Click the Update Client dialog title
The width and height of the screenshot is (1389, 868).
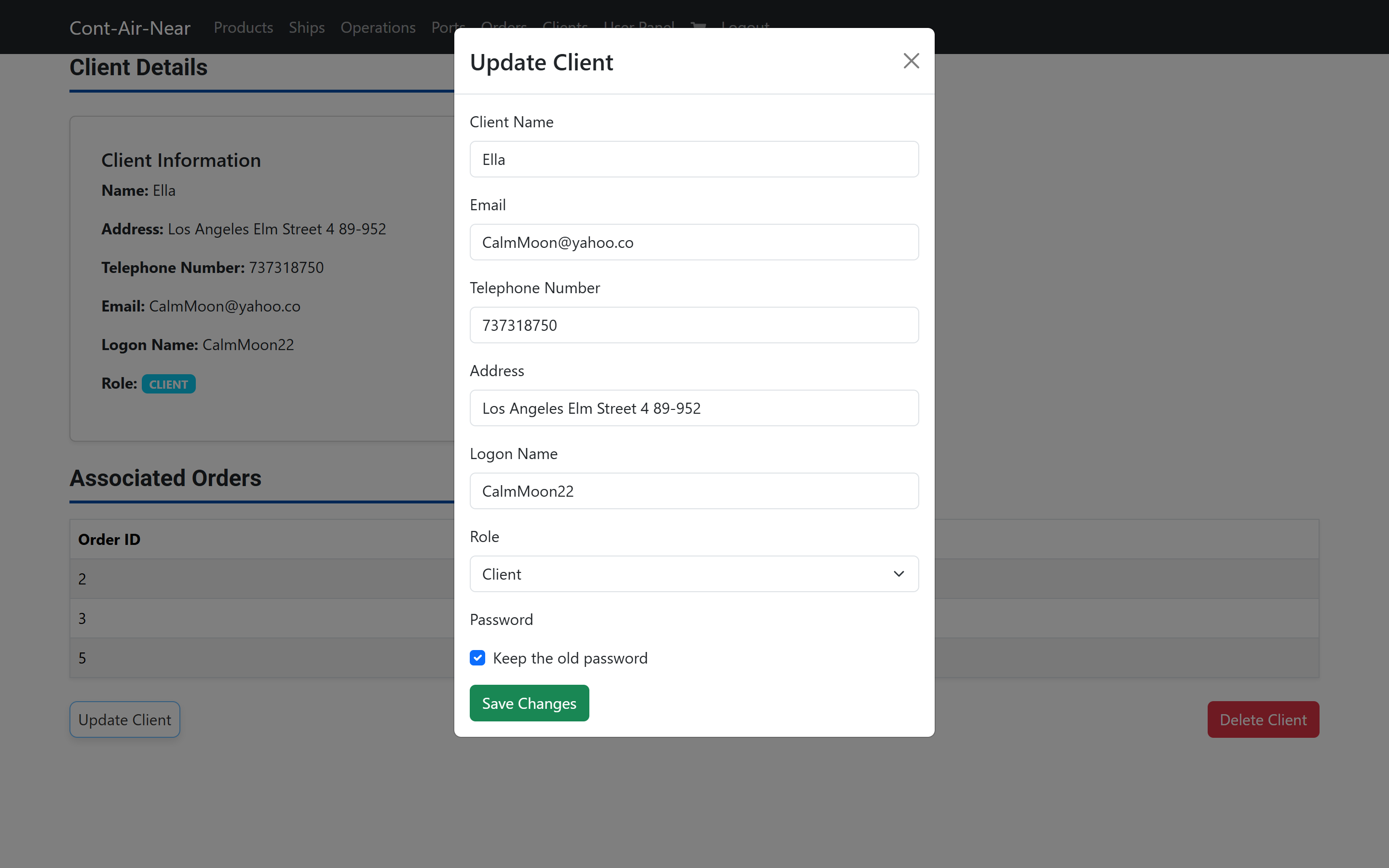point(541,62)
